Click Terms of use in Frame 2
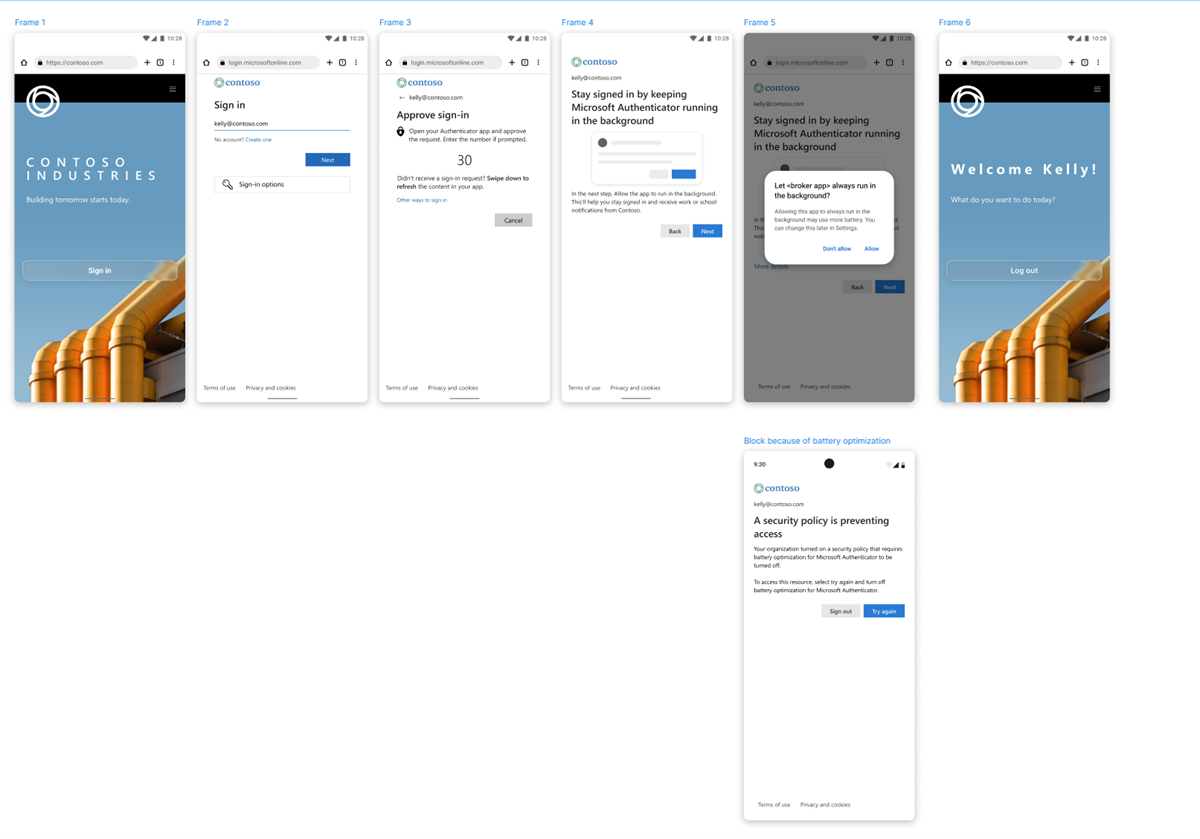The width and height of the screenshot is (1200, 839). click(x=220, y=388)
